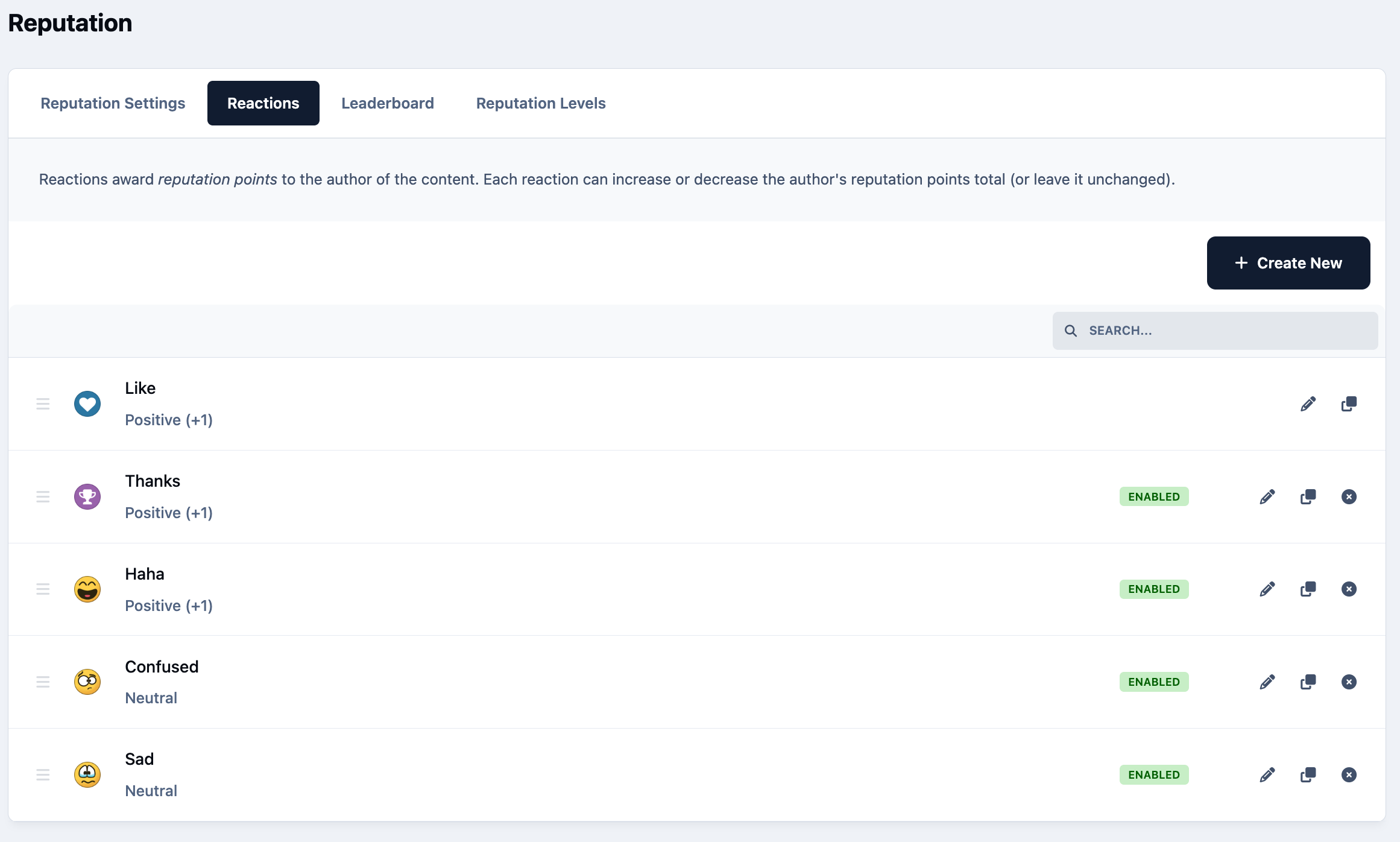Delete the Sad reaction
The image size is (1400, 842).
coord(1349,775)
